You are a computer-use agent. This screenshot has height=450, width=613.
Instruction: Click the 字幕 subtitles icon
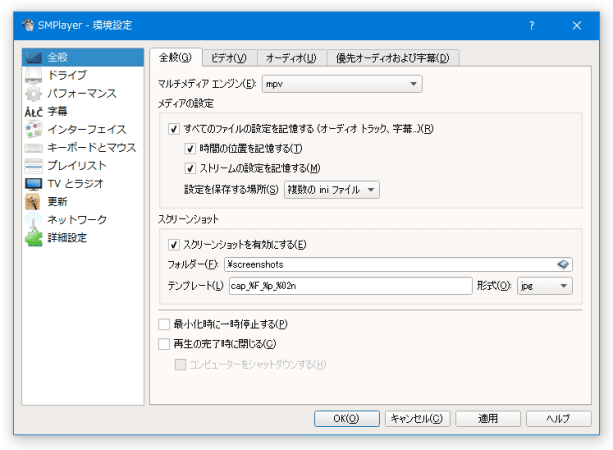(x=34, y=112)
